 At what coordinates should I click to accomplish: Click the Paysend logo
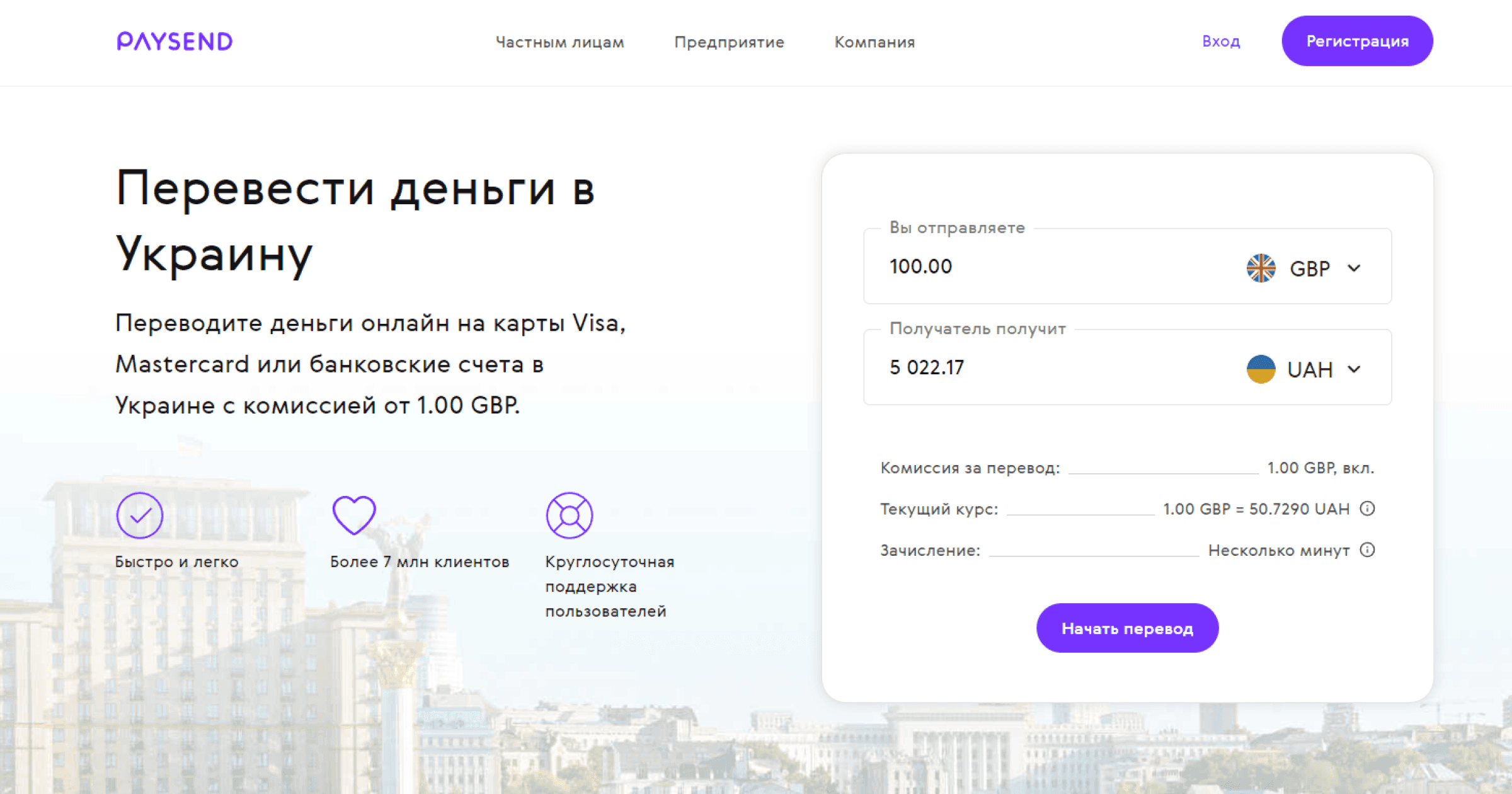[175, 42]
